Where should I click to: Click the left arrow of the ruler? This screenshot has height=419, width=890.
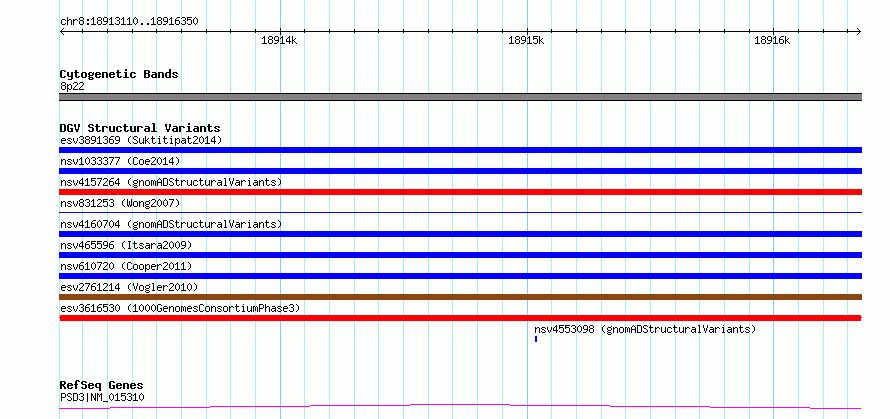(62, 31)
